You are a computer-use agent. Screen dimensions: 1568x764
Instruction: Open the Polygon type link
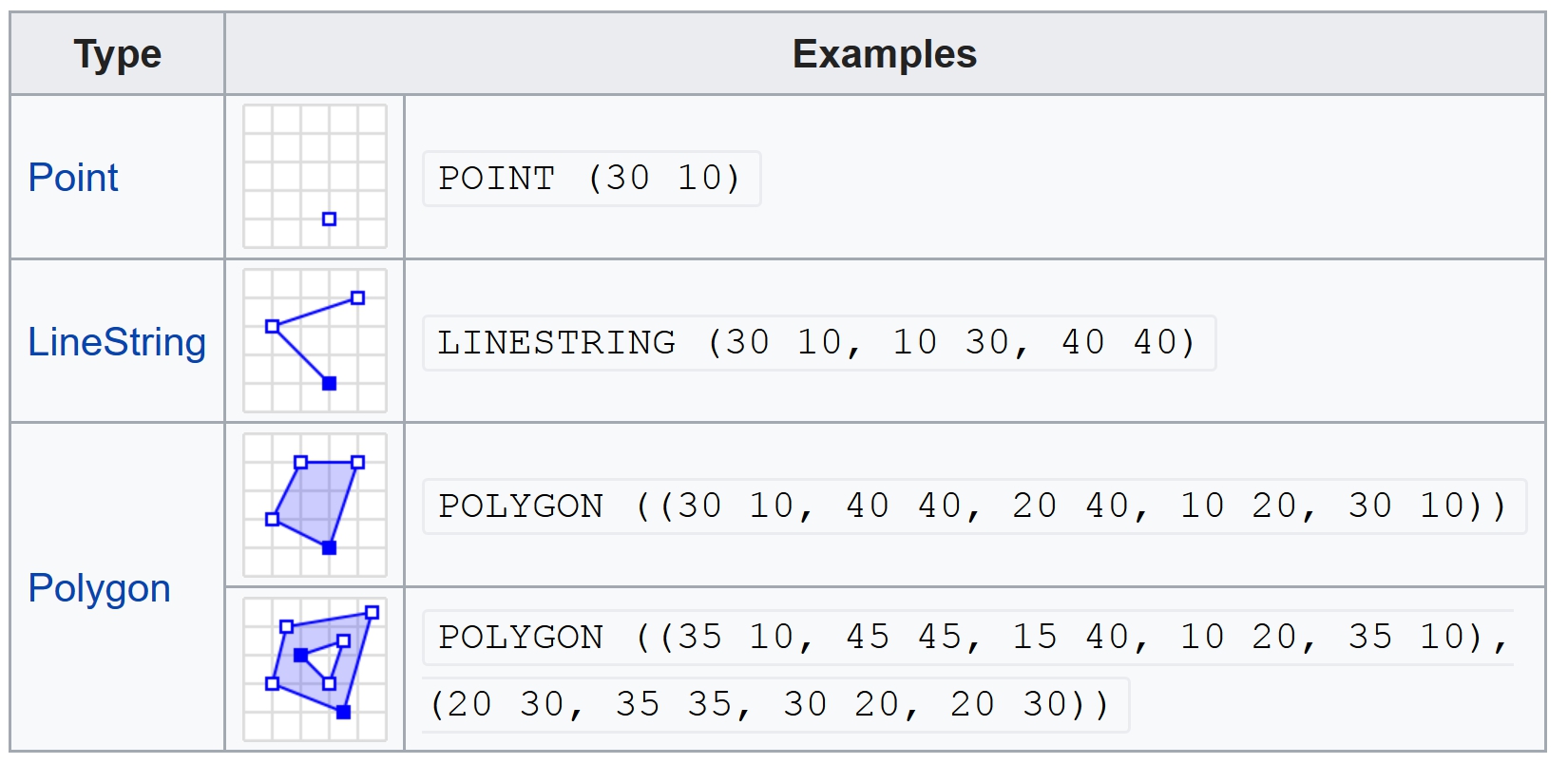coord(99,588)
